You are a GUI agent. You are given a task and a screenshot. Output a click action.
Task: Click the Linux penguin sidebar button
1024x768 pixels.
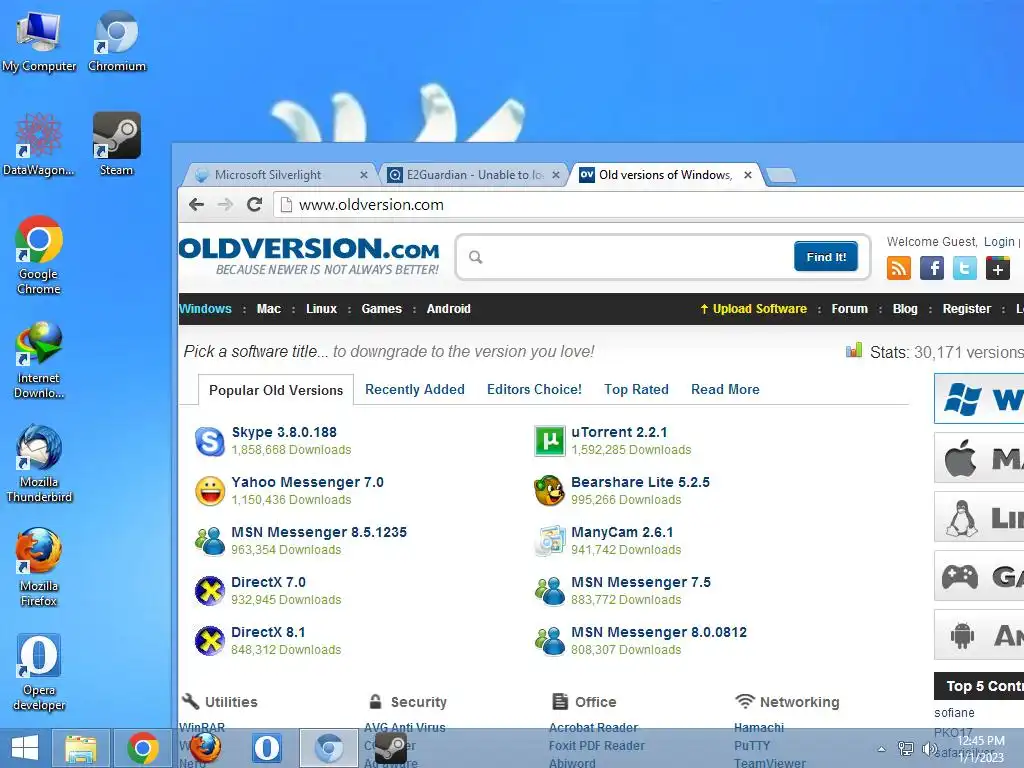pos(979,517)
